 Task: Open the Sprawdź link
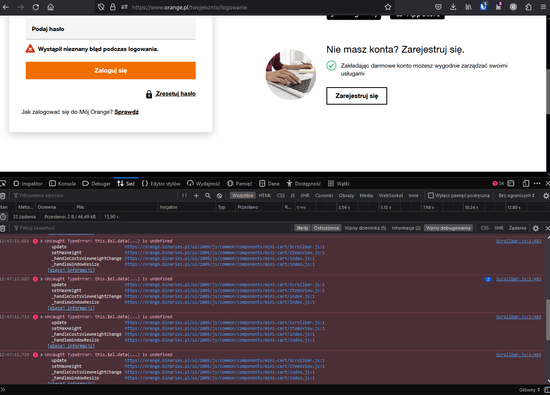point(127,112)
